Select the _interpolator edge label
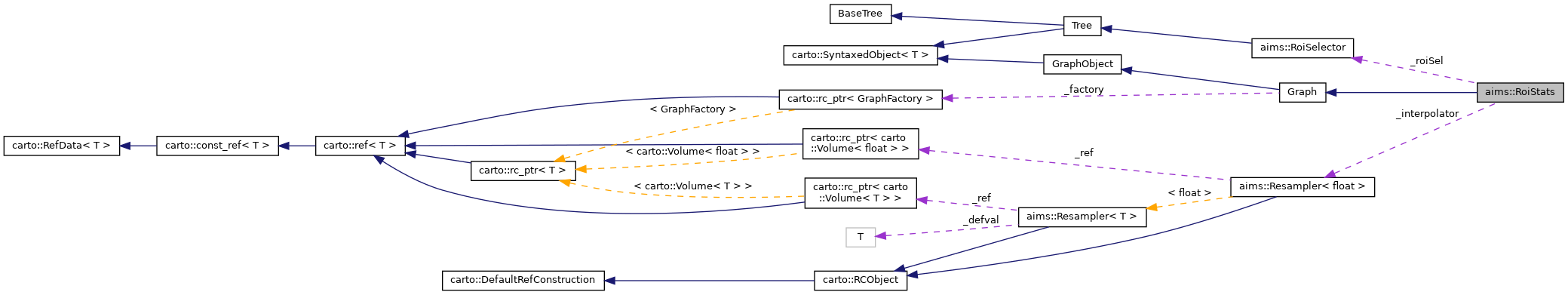The width and height of the screenshot is (1568, 295). tap(1427, 114)
